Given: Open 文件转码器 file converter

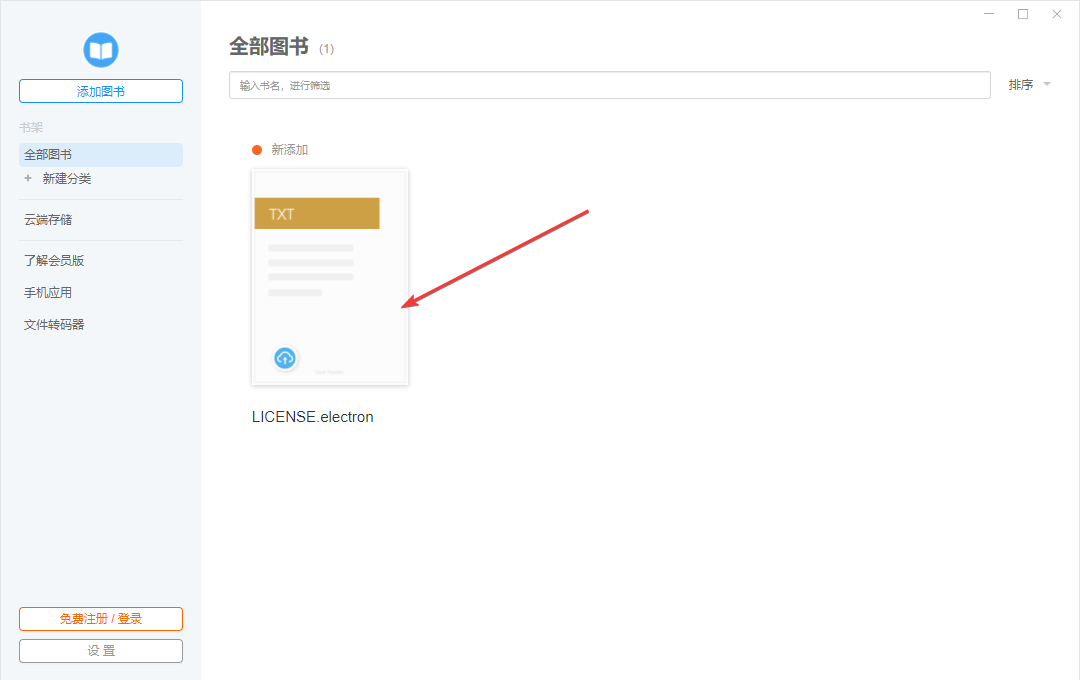Looking at the screenshot, I should [54, 324].
